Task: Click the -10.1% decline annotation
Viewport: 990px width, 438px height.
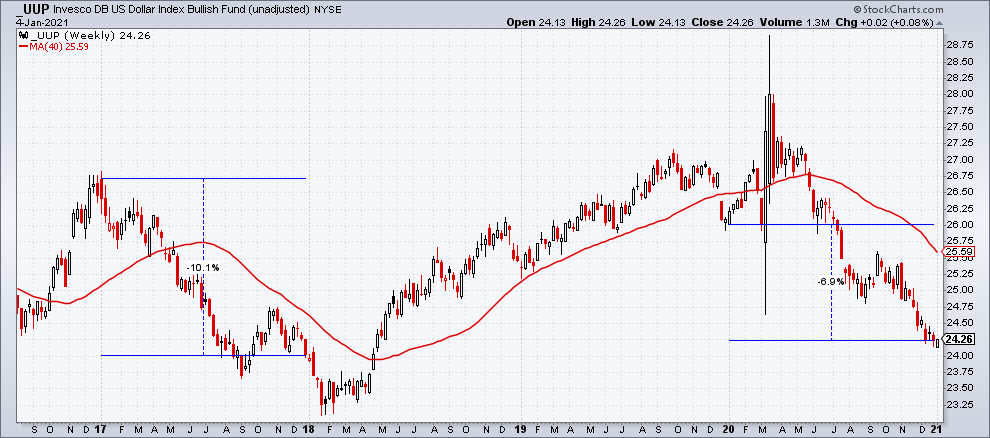Action: tap(202, 268)
